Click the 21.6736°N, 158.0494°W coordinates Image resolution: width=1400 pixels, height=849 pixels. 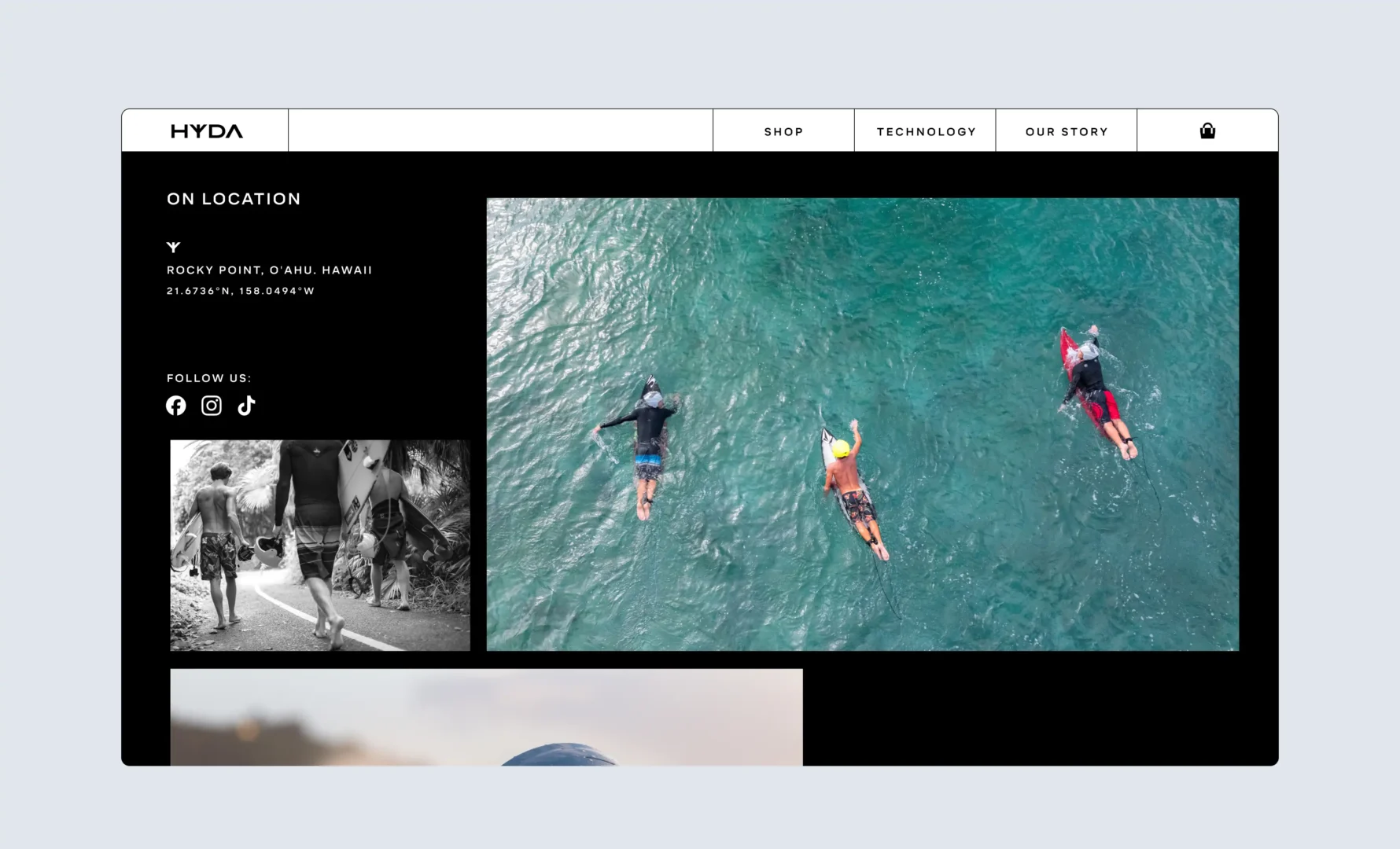click(240, 291)
